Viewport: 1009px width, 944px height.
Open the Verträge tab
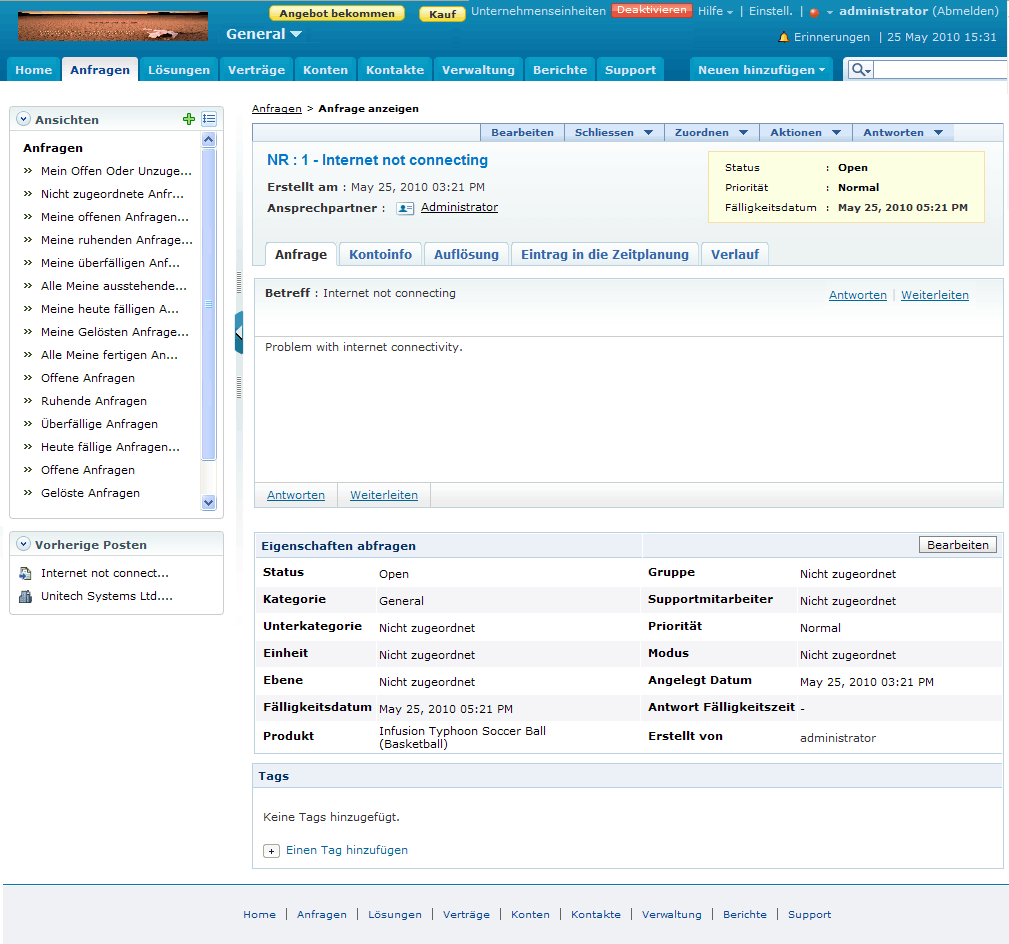pyautogui.click(x=256, y=69)
